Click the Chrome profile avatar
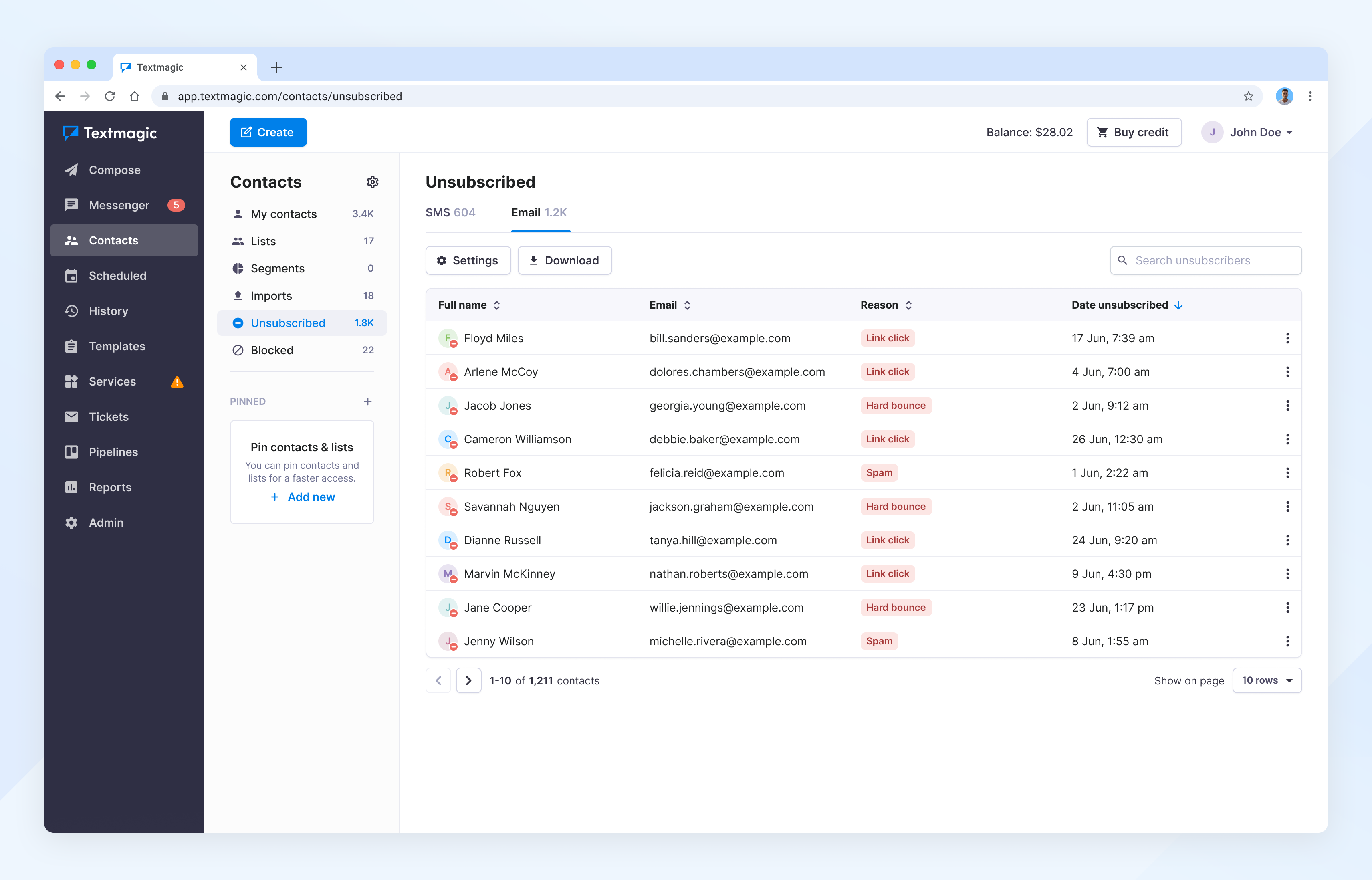 (1284, 96)
